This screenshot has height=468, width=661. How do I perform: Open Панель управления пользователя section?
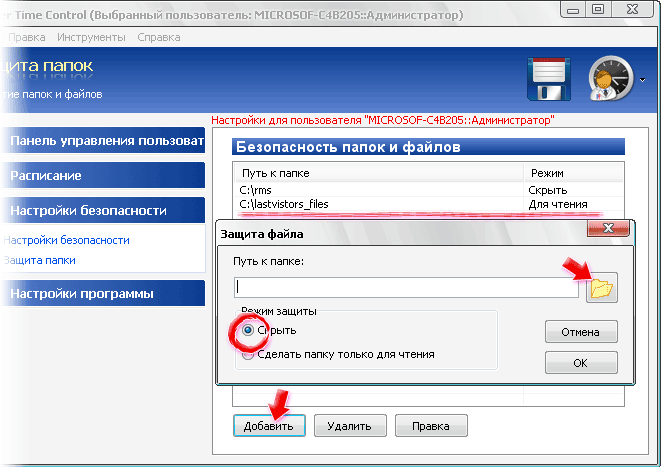(x=104, y=140)
